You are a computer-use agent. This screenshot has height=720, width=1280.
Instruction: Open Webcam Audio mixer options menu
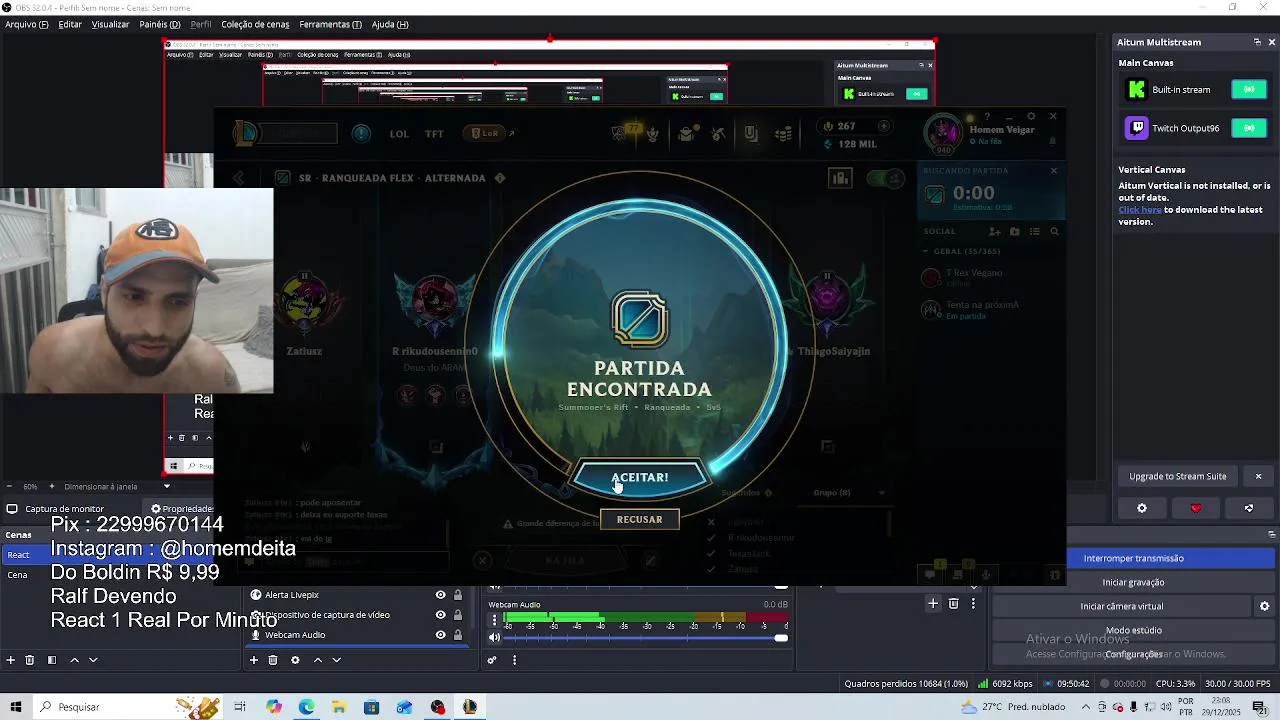pos(494,620)
